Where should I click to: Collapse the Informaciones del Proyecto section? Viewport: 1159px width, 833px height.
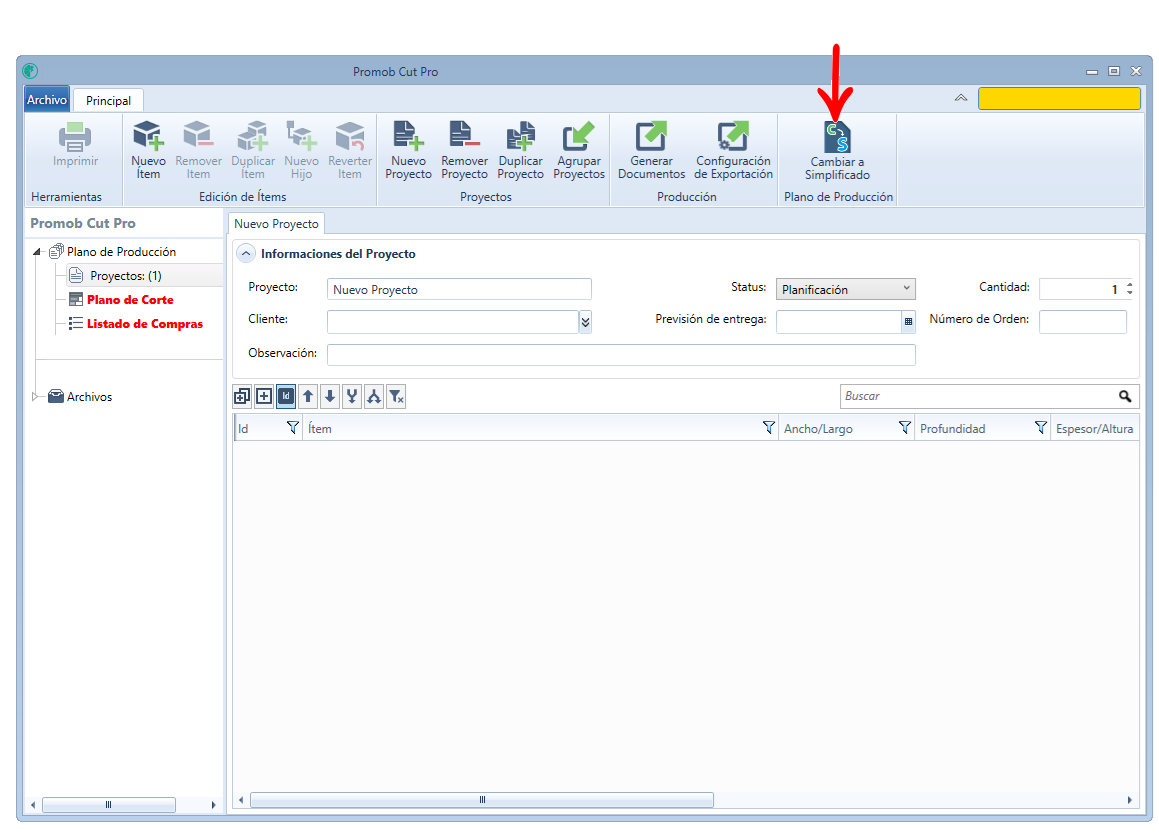pyautogui.click(x=245, y=254)
